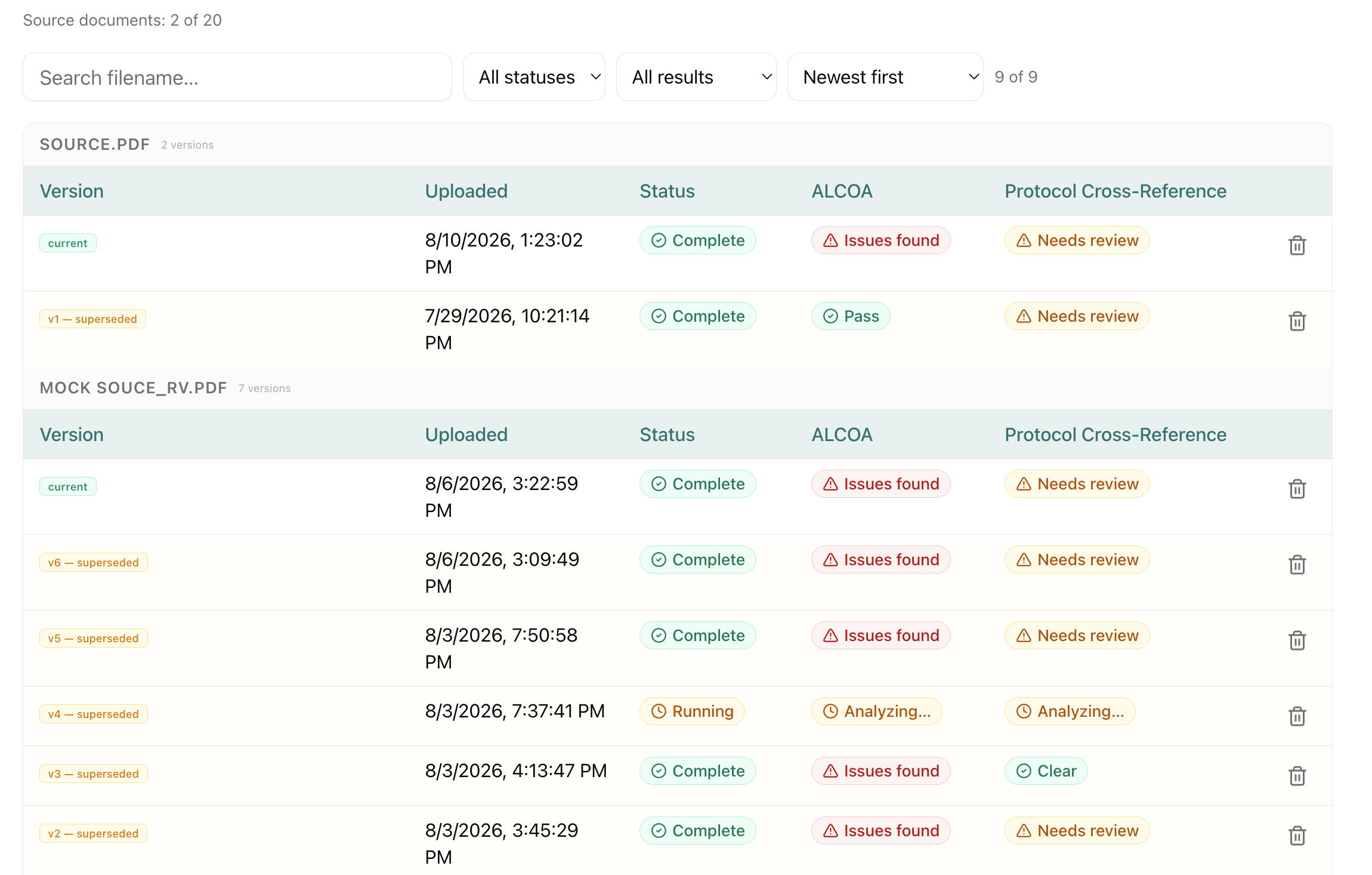Click the MOCK SOUCE_RV.PDF group header

click(678, 388)
